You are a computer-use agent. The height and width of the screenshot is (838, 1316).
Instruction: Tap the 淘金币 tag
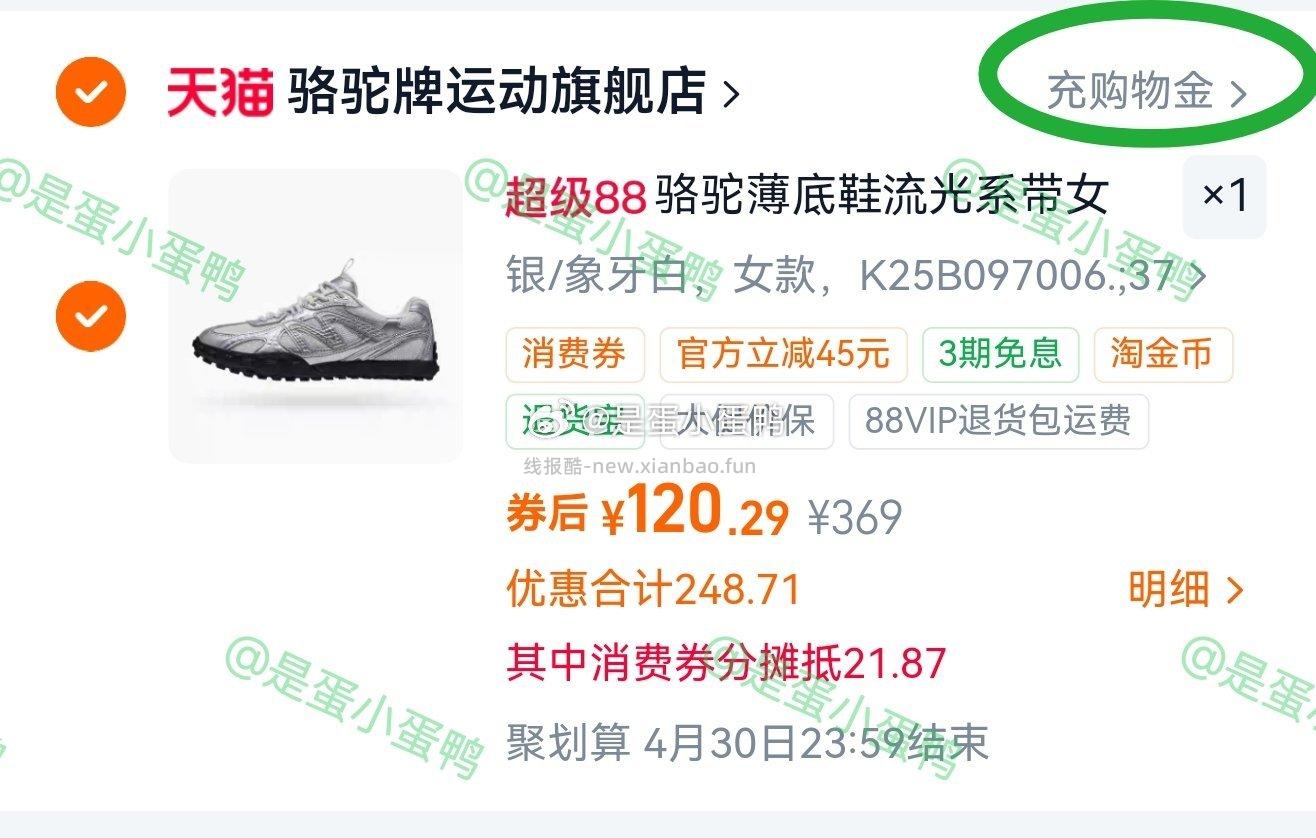click(1162, 354)
